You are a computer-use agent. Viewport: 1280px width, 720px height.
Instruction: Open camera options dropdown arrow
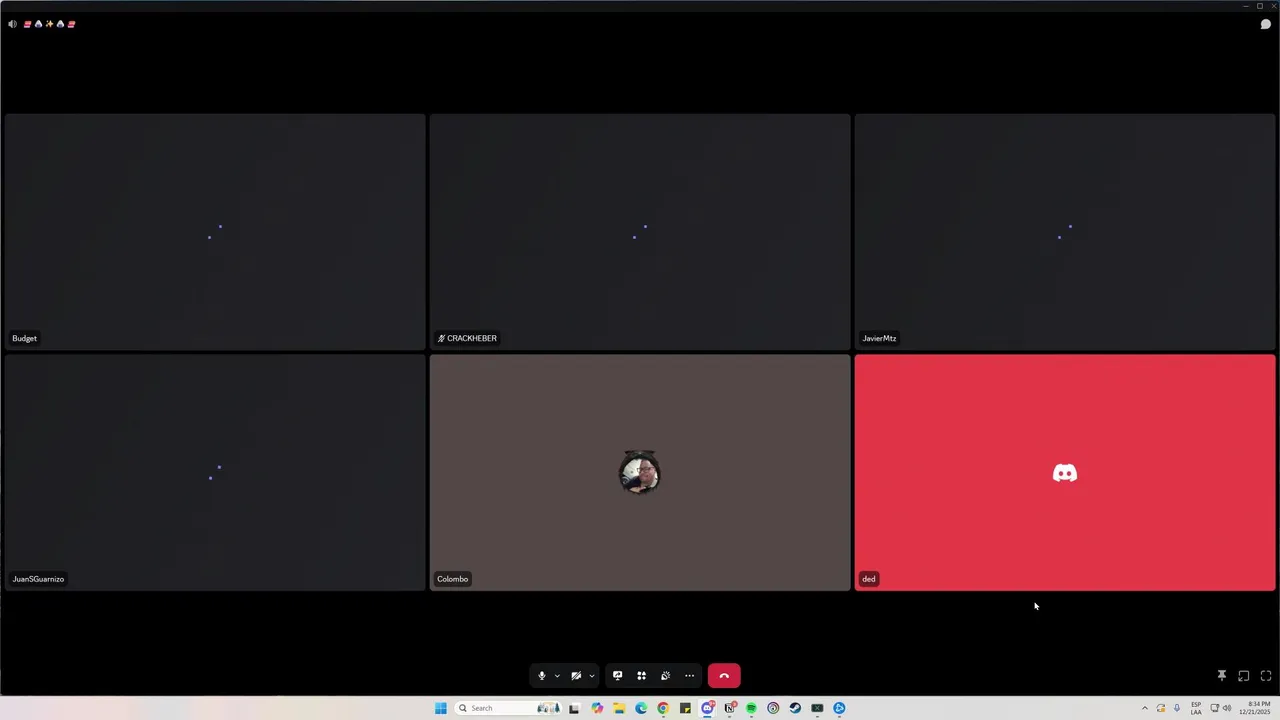[591, 676]
